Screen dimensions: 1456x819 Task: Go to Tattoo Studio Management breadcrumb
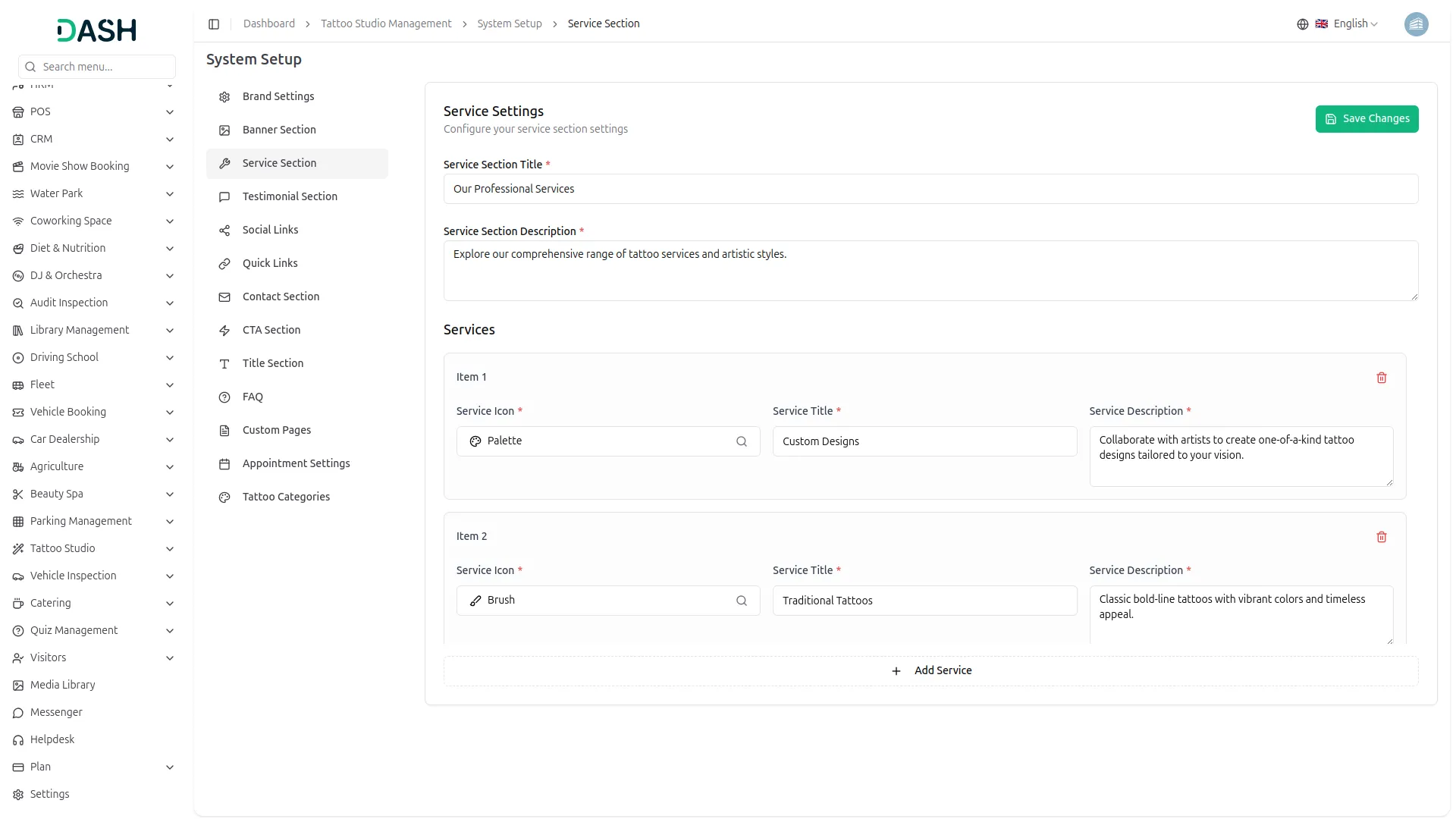coord(386,24)
